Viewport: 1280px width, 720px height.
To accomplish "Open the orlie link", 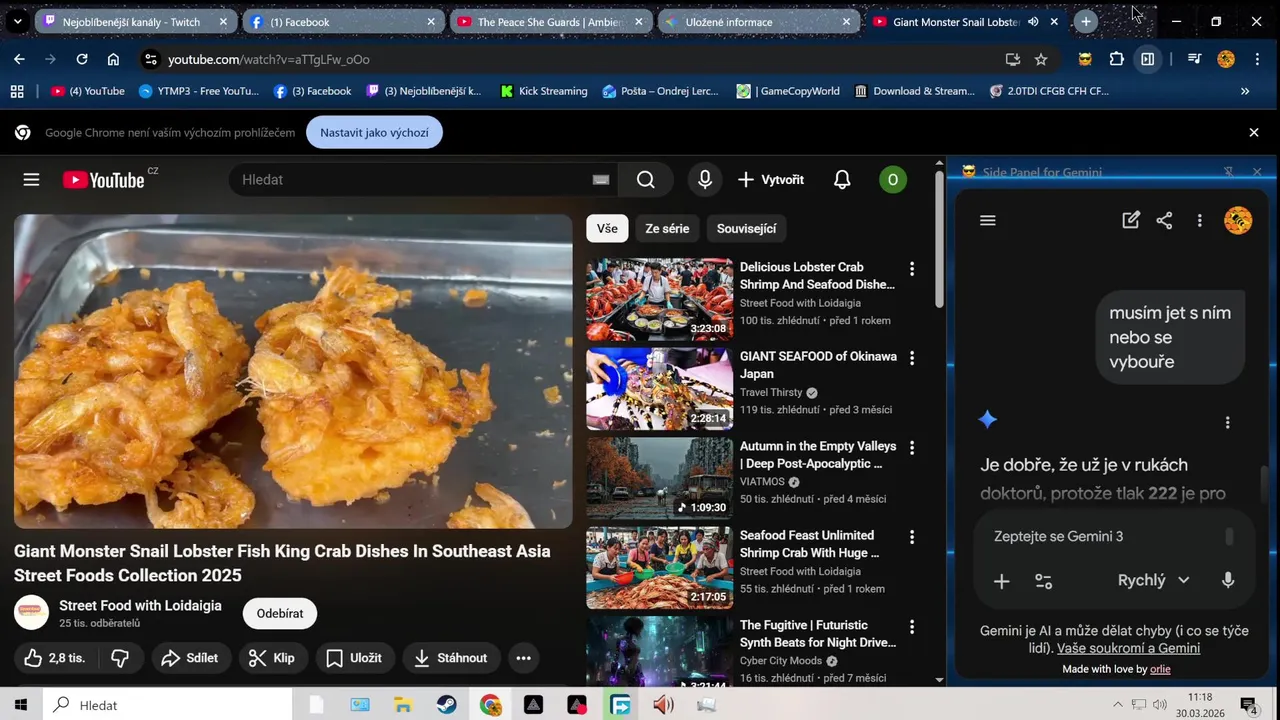I will click(1160, 669).
